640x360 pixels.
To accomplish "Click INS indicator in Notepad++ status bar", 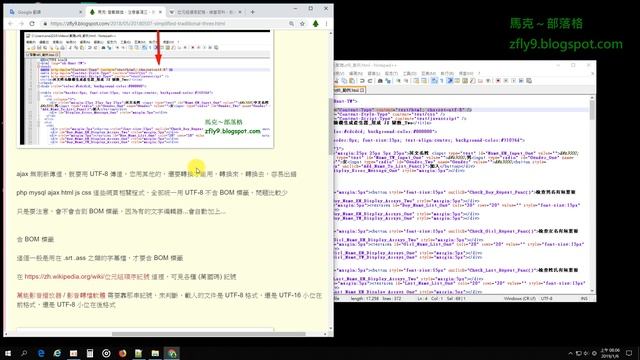I will point(584,299).
